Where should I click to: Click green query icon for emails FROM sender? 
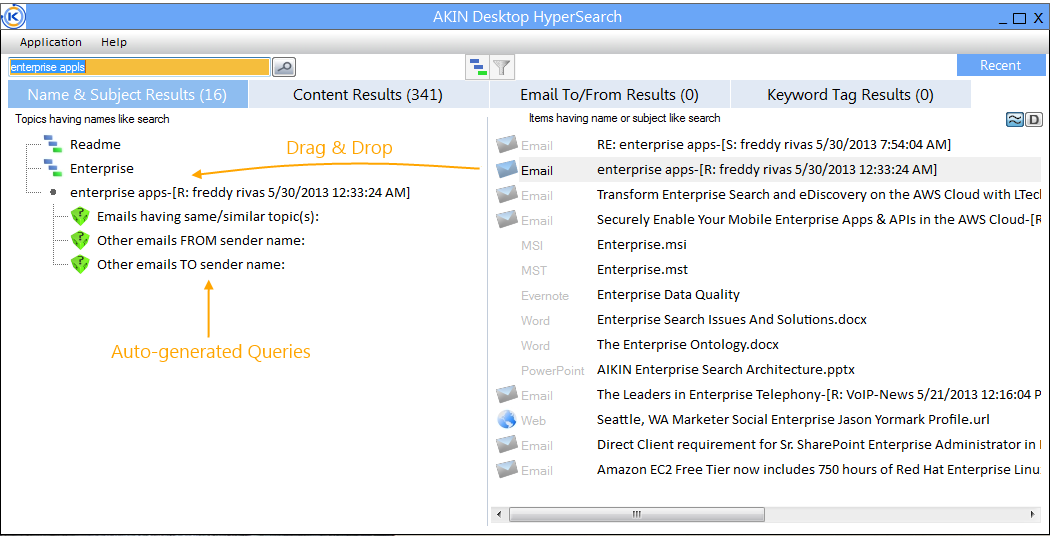pos(80,240)
